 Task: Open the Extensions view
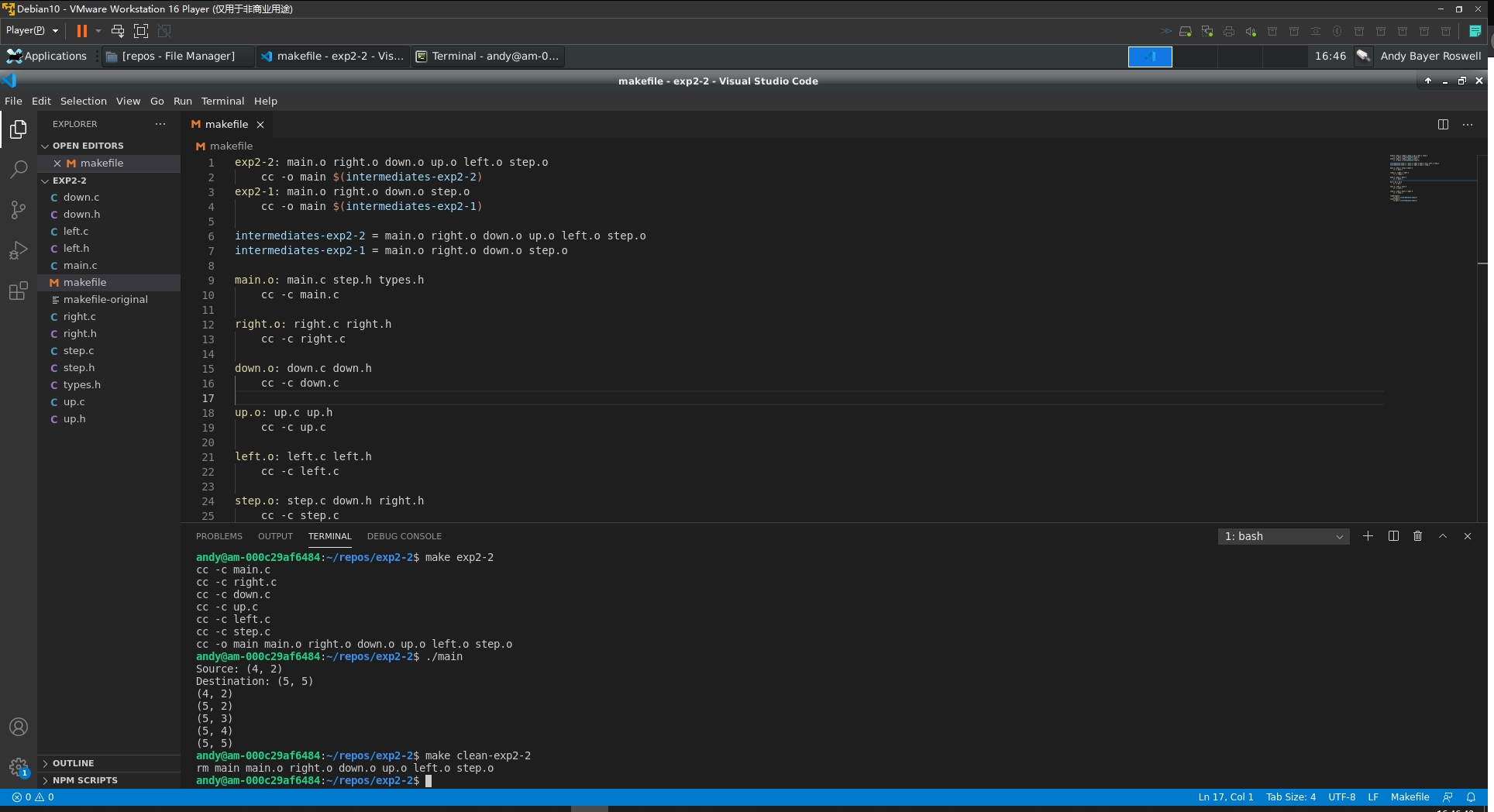click(x=19, y=291)
